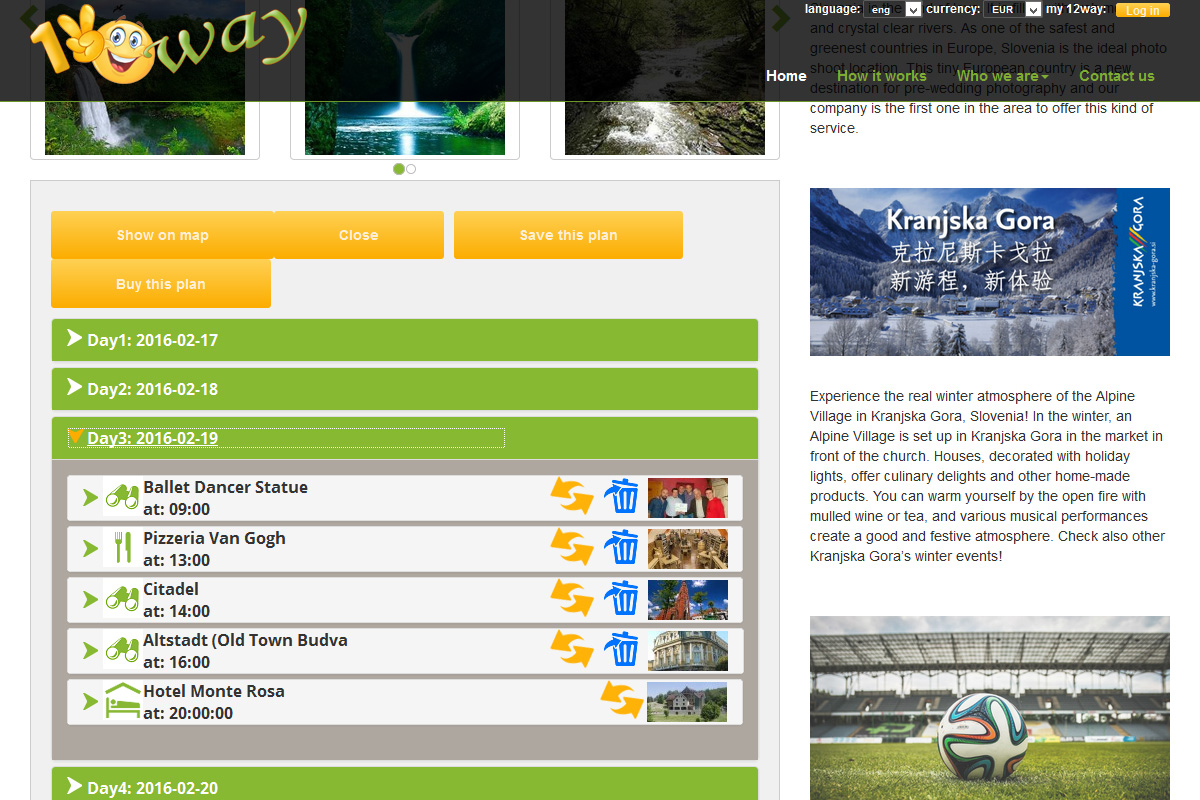This screenshot has width=1200, height=800.
Task: Click the 12way smiley logo
Action: [168, 43]
